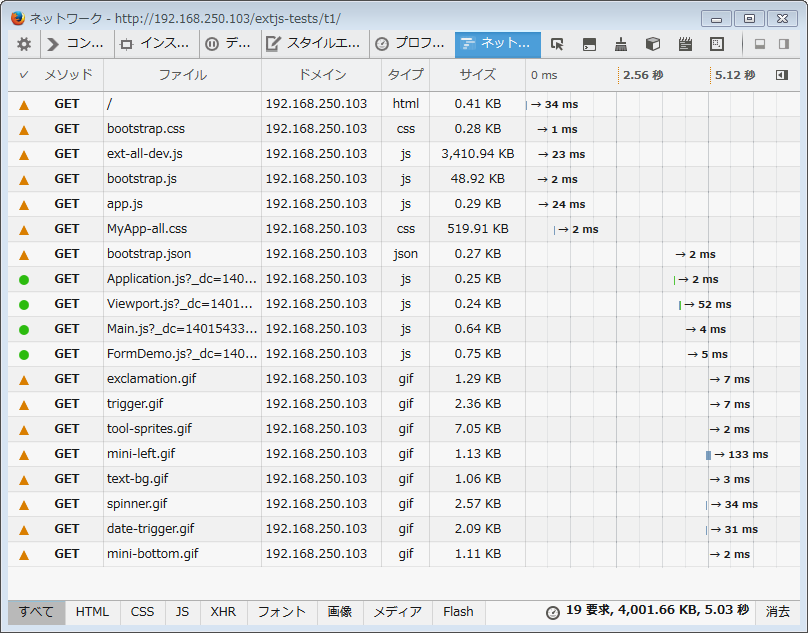Switch to the コン... (Console) tab
The width and height of the screenshot is (808, 633).
click(x=76, y=44)
